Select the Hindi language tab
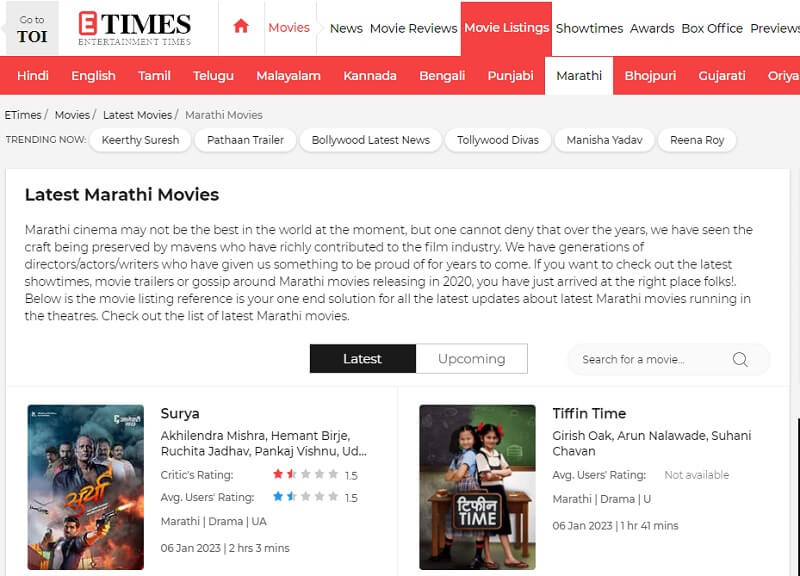Viewport: 800px width, 576px height. tap(33, 76)
